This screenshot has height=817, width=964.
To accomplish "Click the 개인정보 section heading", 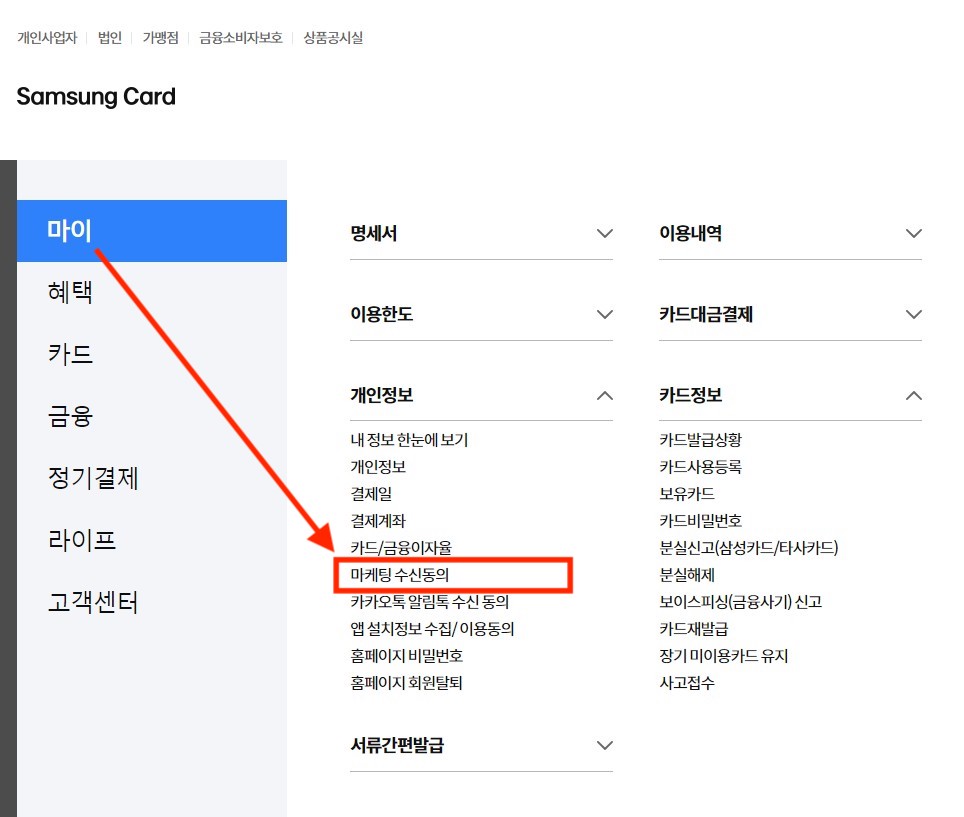I will [382, 395].
